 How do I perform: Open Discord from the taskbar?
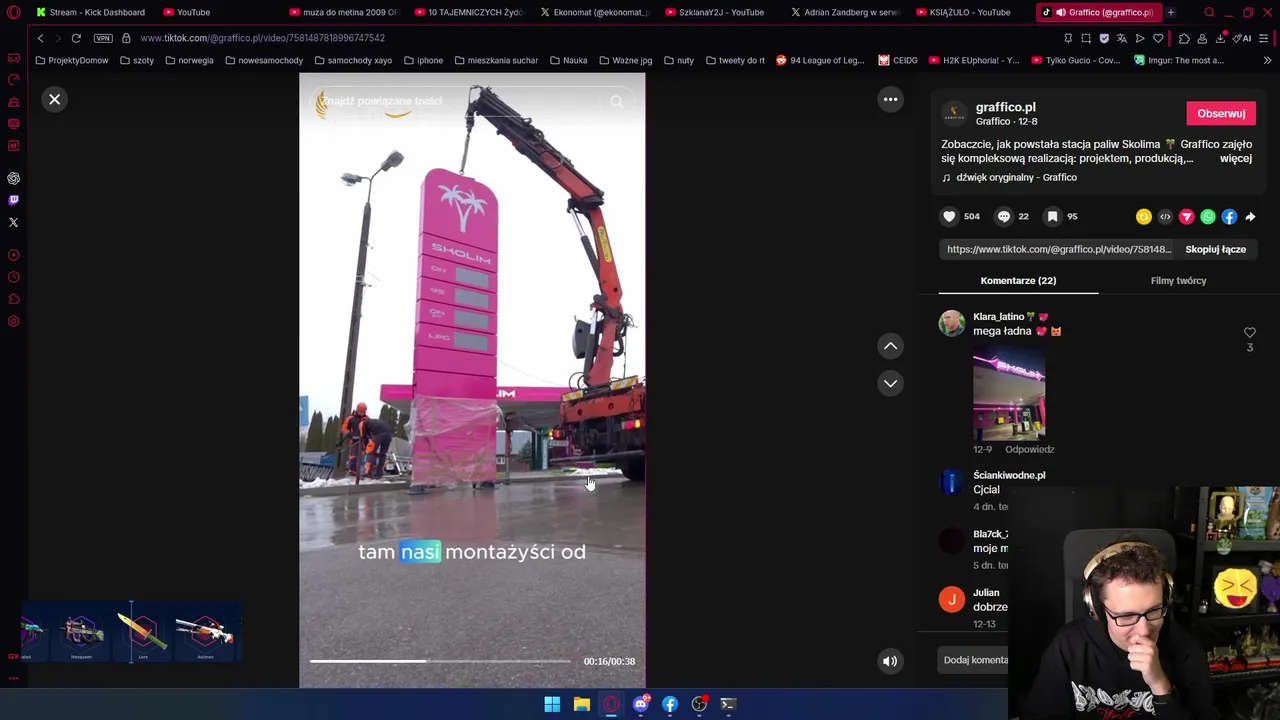coord(640,704)
